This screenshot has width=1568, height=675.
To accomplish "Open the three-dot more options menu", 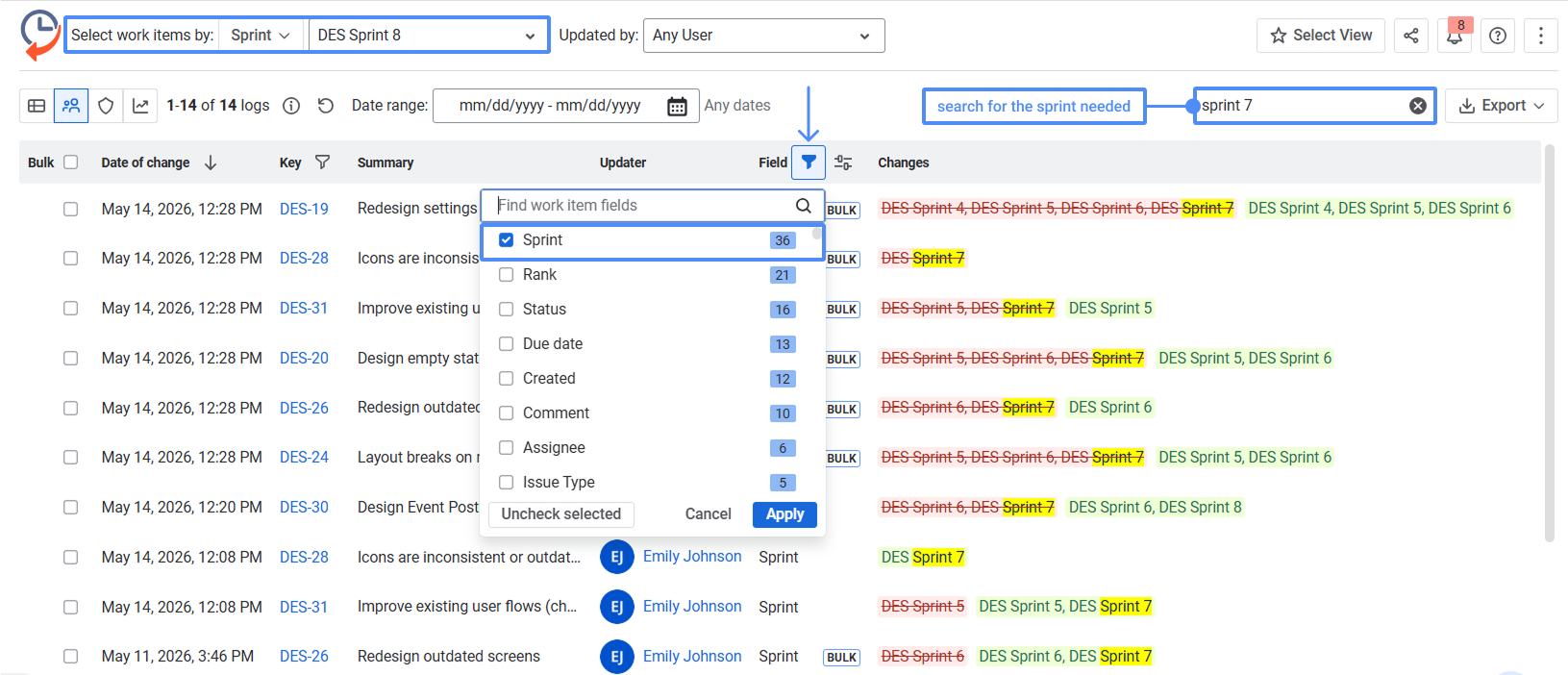I will [x=1540, y=36].
